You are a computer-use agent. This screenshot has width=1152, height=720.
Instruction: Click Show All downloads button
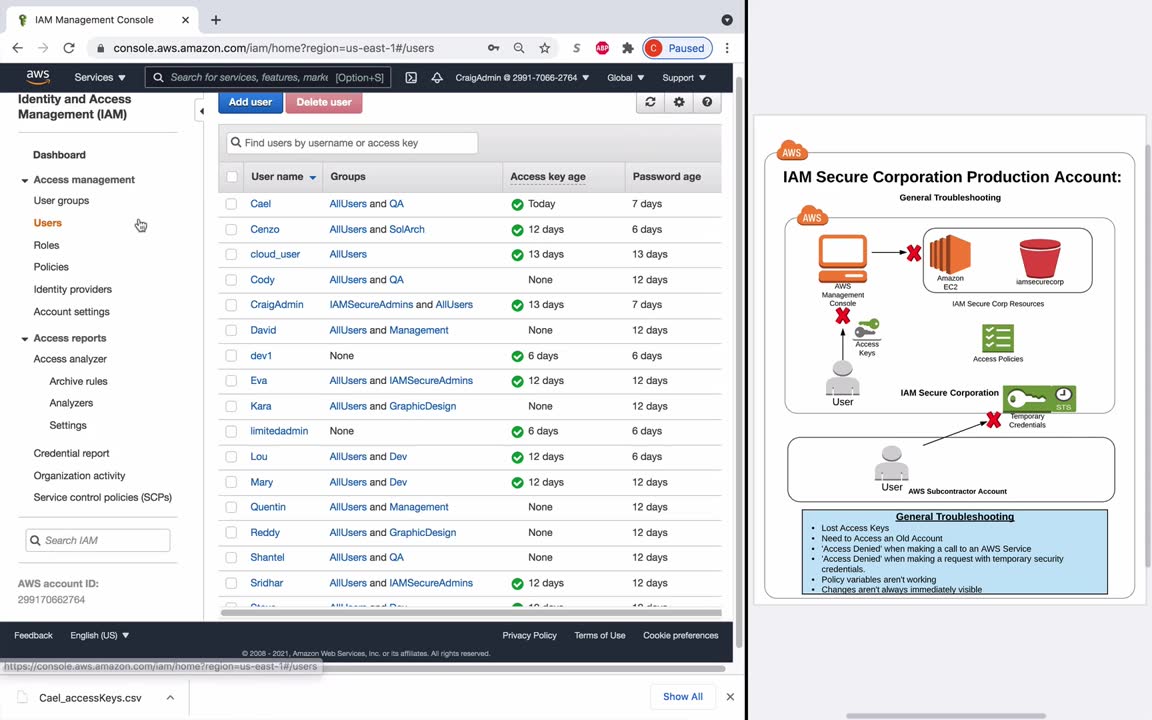coord(683,696)
